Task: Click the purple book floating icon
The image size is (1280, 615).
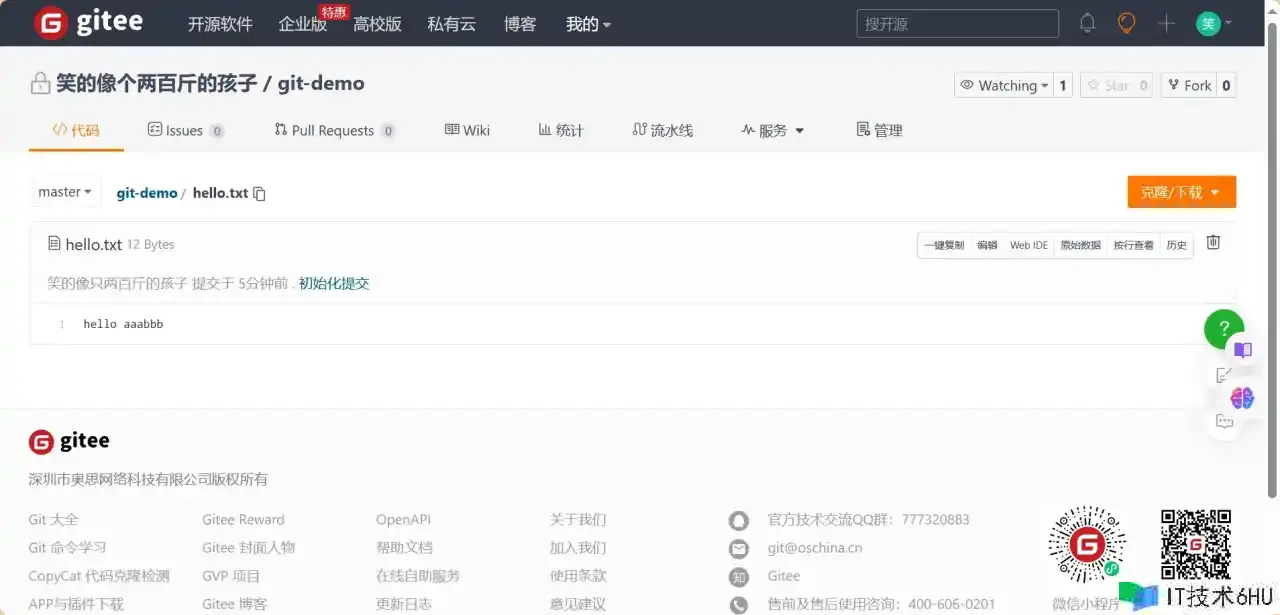Action: [x=1243, y=350]
